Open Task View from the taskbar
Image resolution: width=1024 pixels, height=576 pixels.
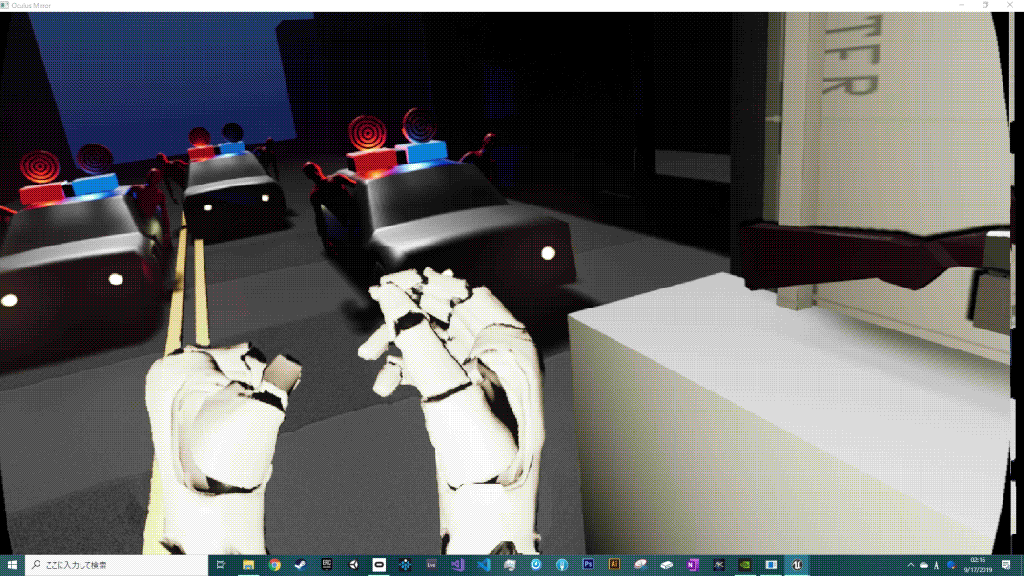coord(222,565)
